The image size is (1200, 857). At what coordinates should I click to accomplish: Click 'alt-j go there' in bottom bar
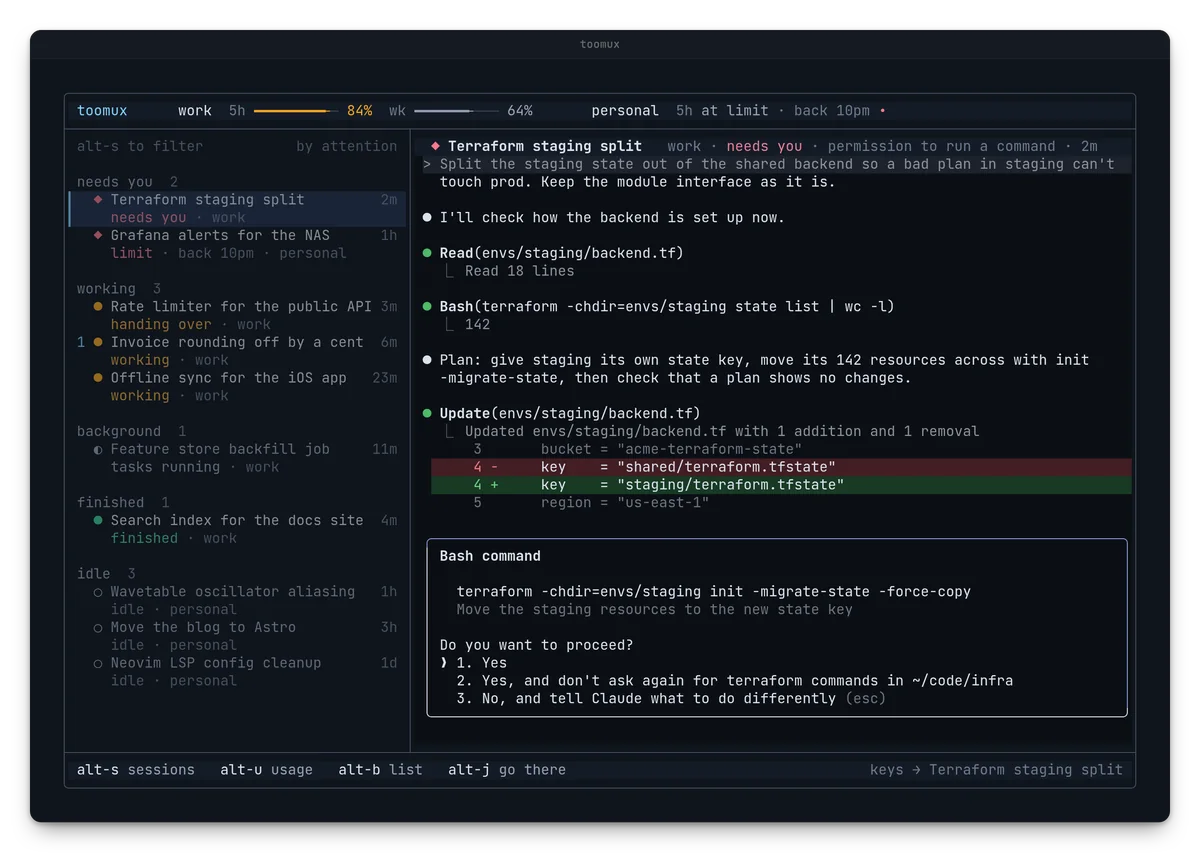click(507, 770)
